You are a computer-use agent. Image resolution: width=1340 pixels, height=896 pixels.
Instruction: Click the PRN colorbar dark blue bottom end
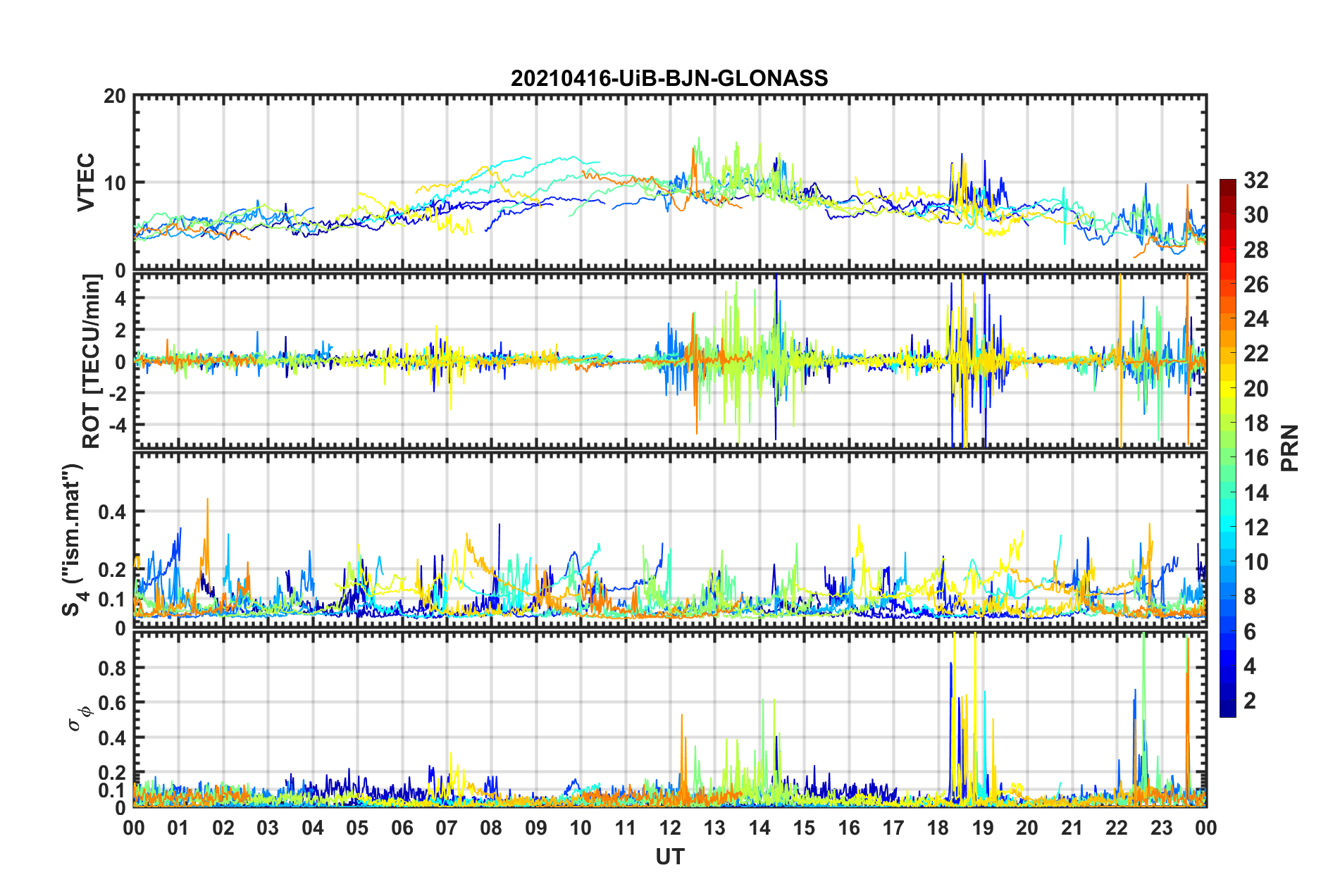pos(1227,709)
